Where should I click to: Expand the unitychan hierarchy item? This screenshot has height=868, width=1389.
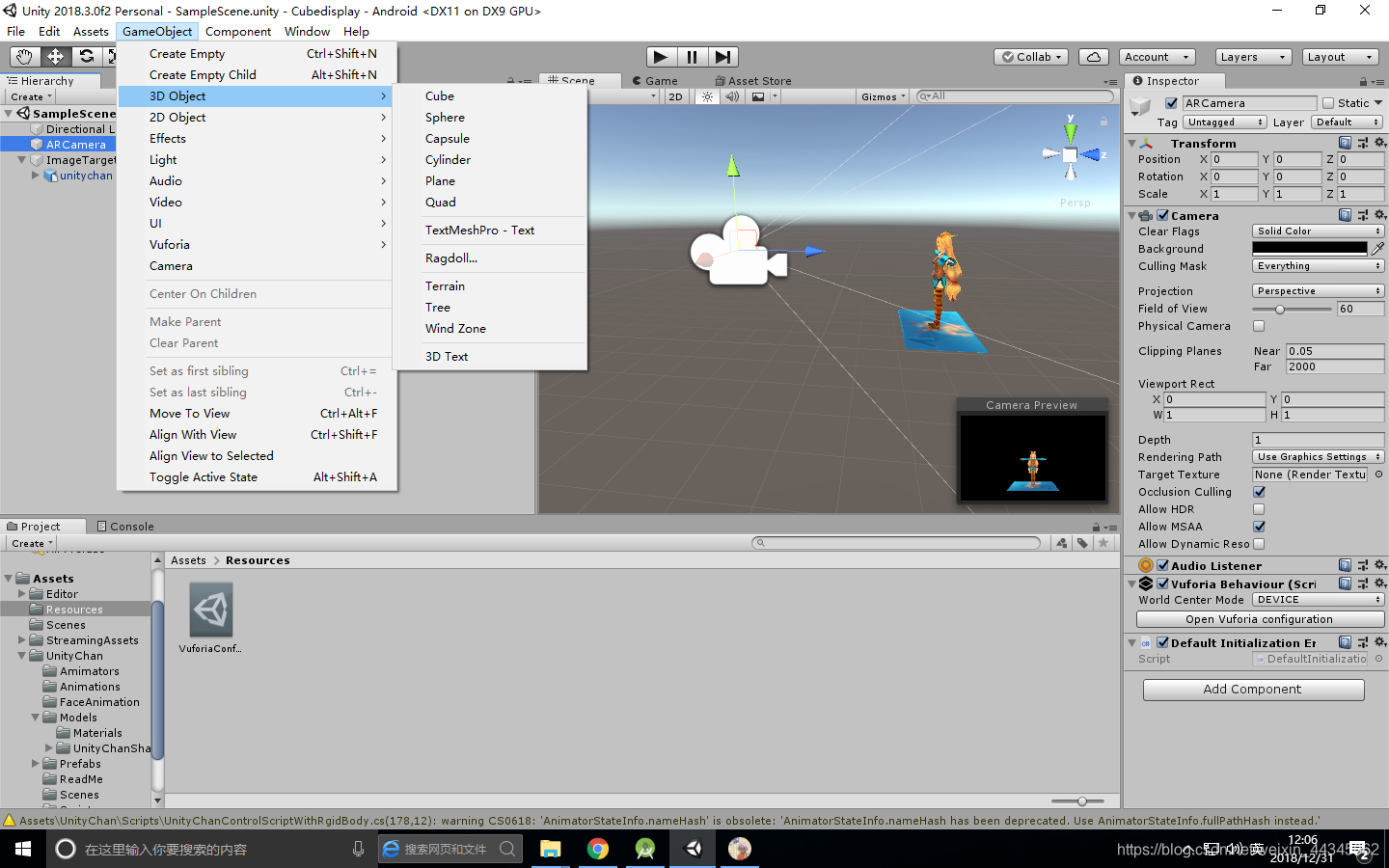36,176
